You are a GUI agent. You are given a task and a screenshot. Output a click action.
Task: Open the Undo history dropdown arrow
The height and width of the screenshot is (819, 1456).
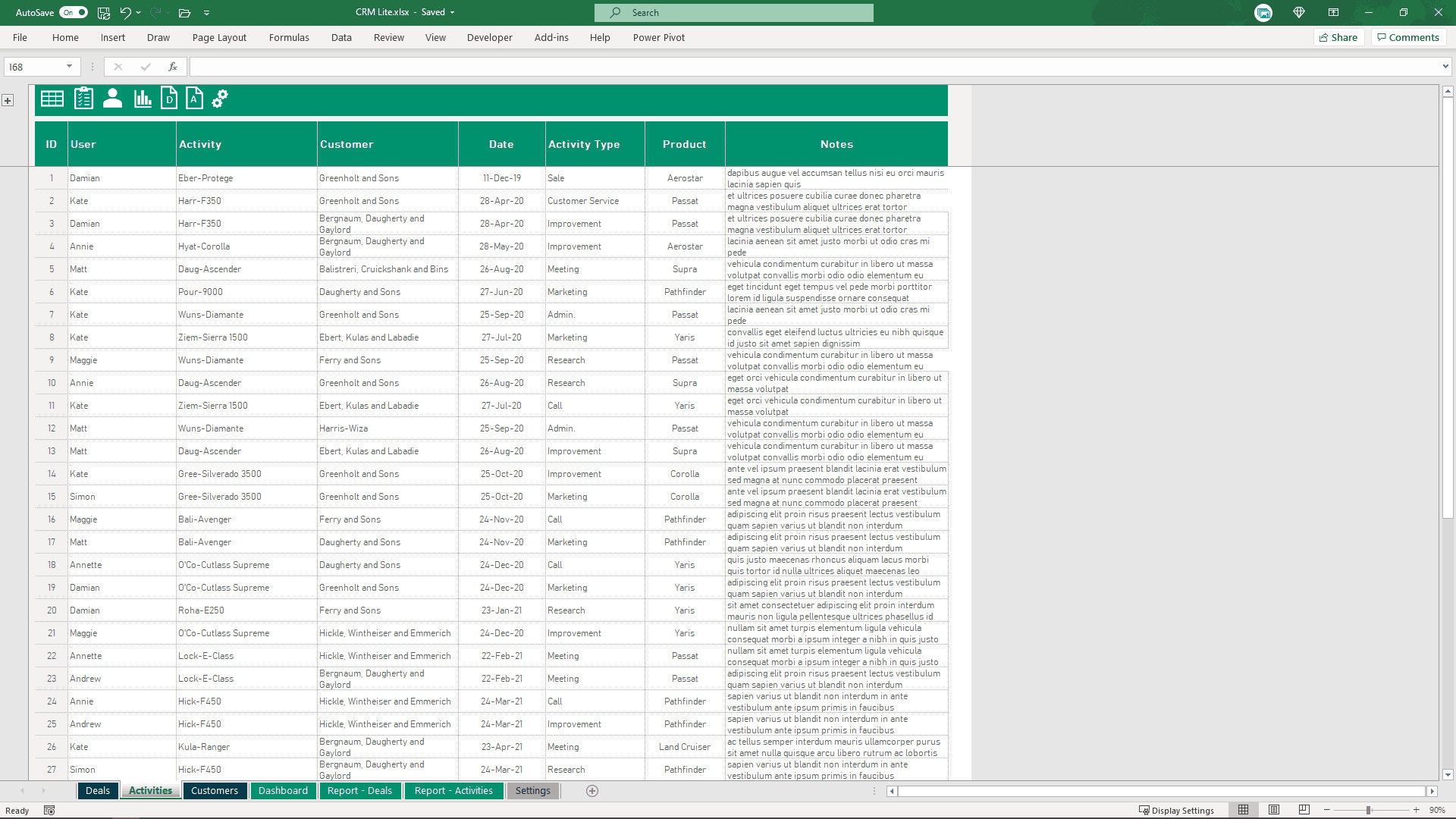pos(139,13)
